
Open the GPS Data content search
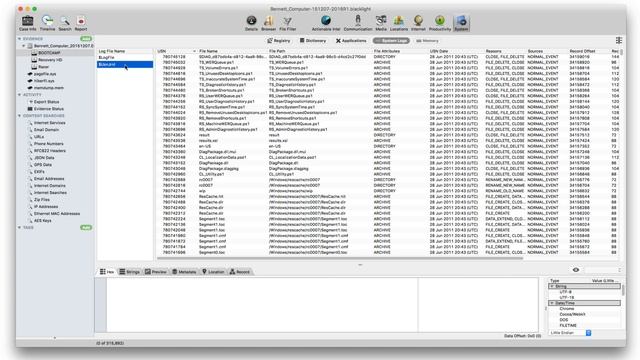coord(42,164)
